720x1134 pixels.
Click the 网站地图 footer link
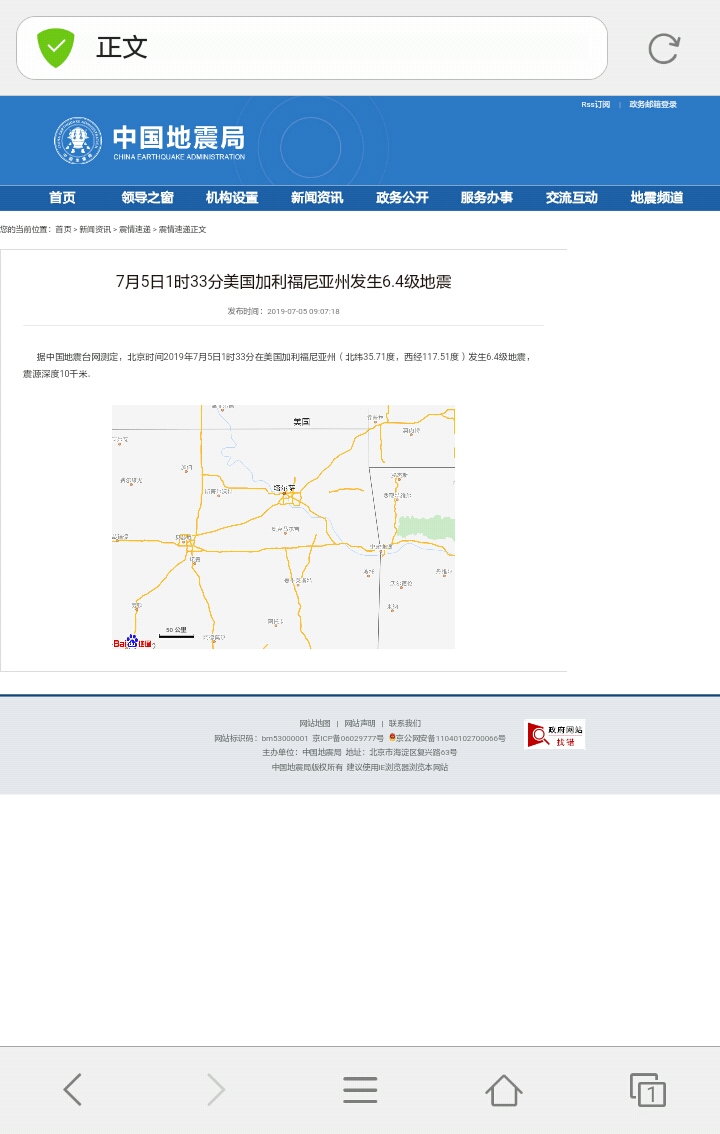pyautogui.click(x=314, y=723)
